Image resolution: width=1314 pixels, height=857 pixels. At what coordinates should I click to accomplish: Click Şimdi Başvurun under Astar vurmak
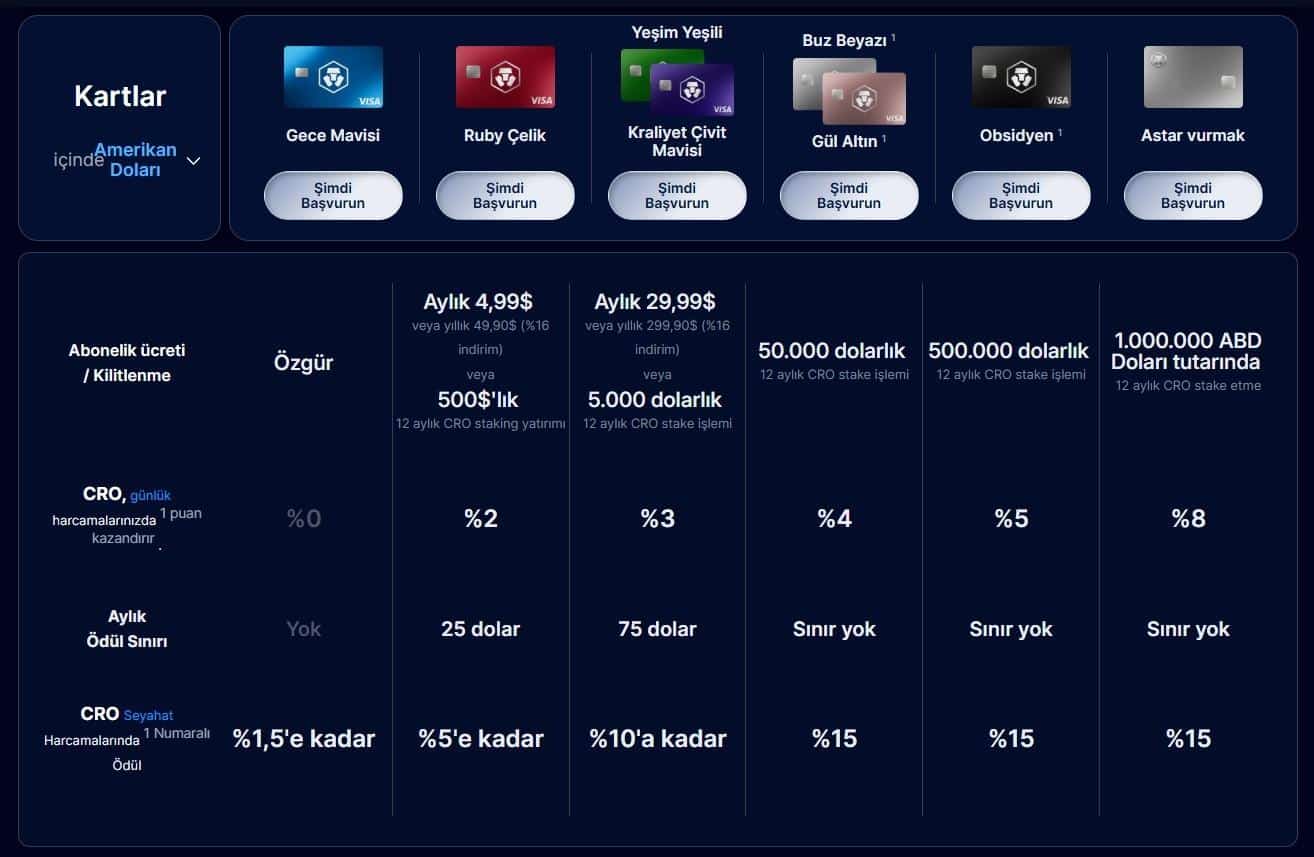point(1192,195)
